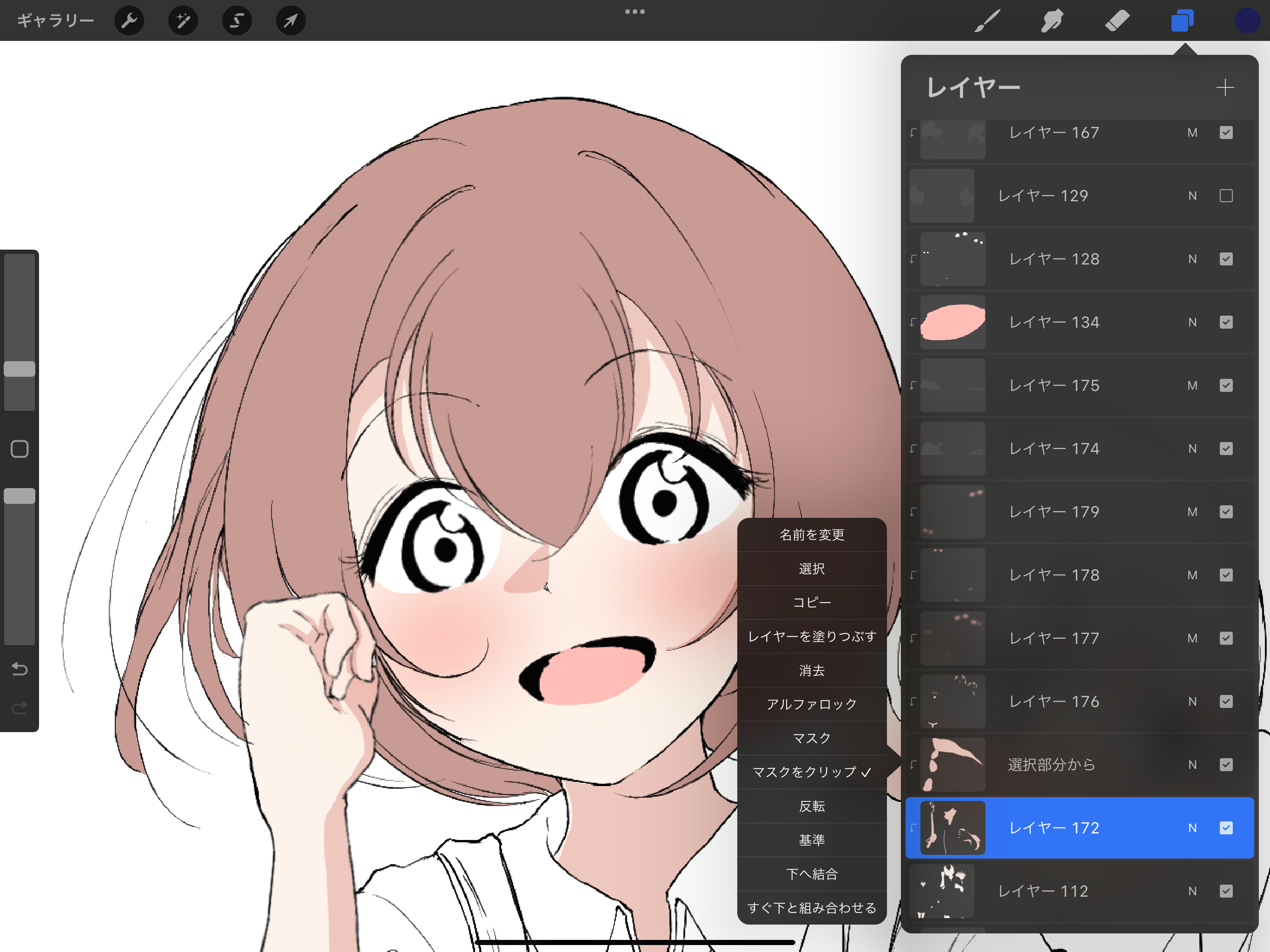
Task: Select the レイヤー 179 layer name
Action: tap(1054, 512)
